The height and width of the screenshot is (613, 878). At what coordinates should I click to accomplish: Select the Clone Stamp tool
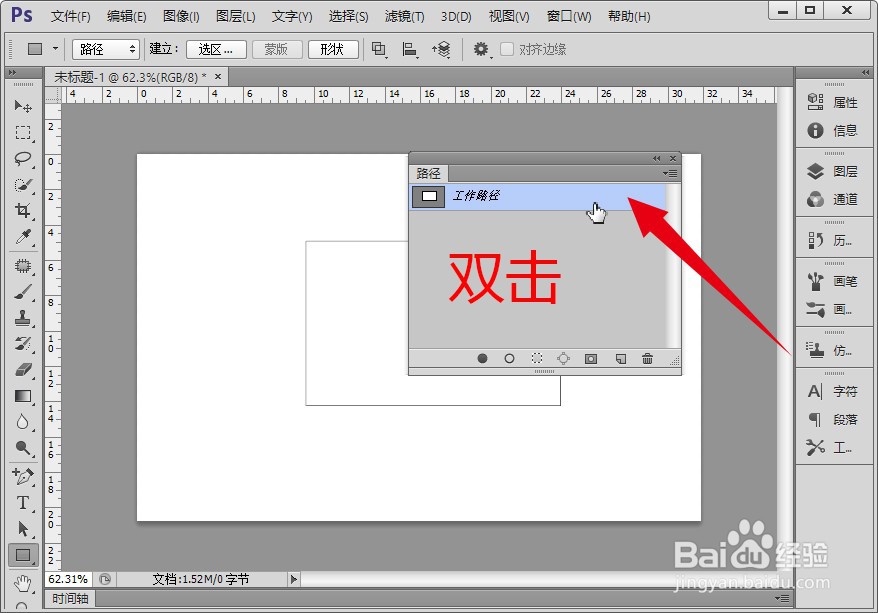pos(23,318)
